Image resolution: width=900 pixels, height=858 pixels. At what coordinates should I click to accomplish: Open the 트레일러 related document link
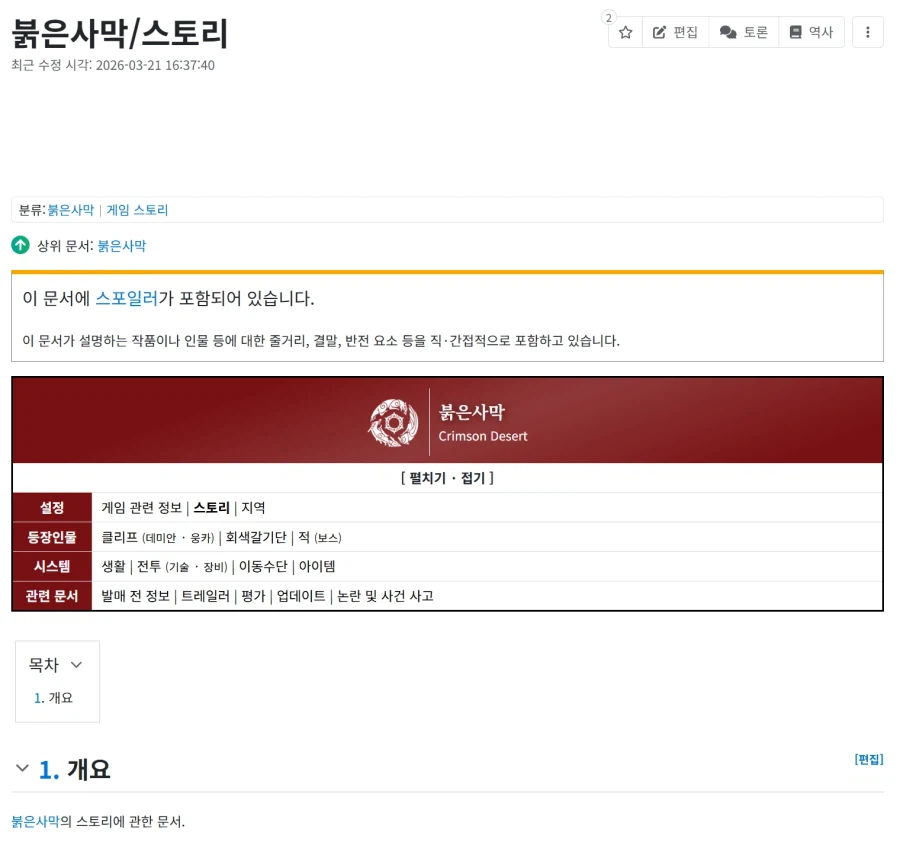coord(205,595)
